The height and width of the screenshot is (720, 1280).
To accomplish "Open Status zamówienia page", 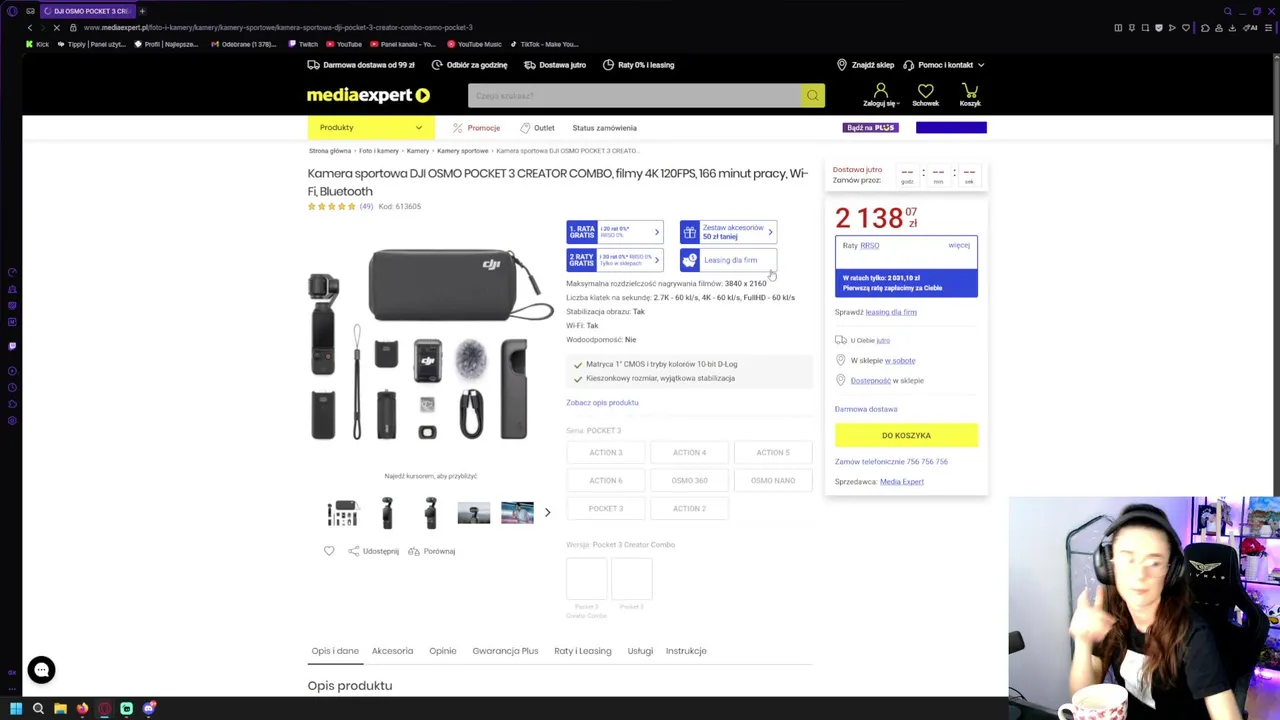I will (x=604, y=128).
